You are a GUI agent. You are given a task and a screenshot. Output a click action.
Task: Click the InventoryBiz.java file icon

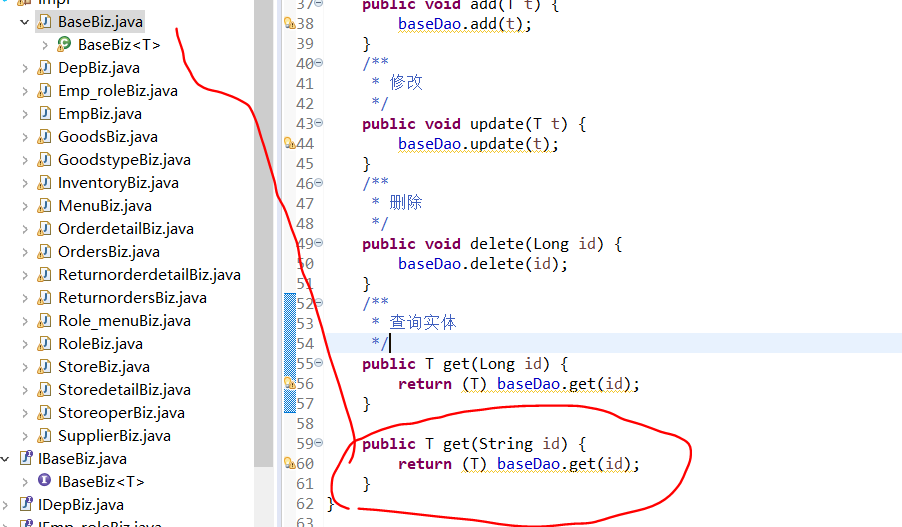(44, 183)
